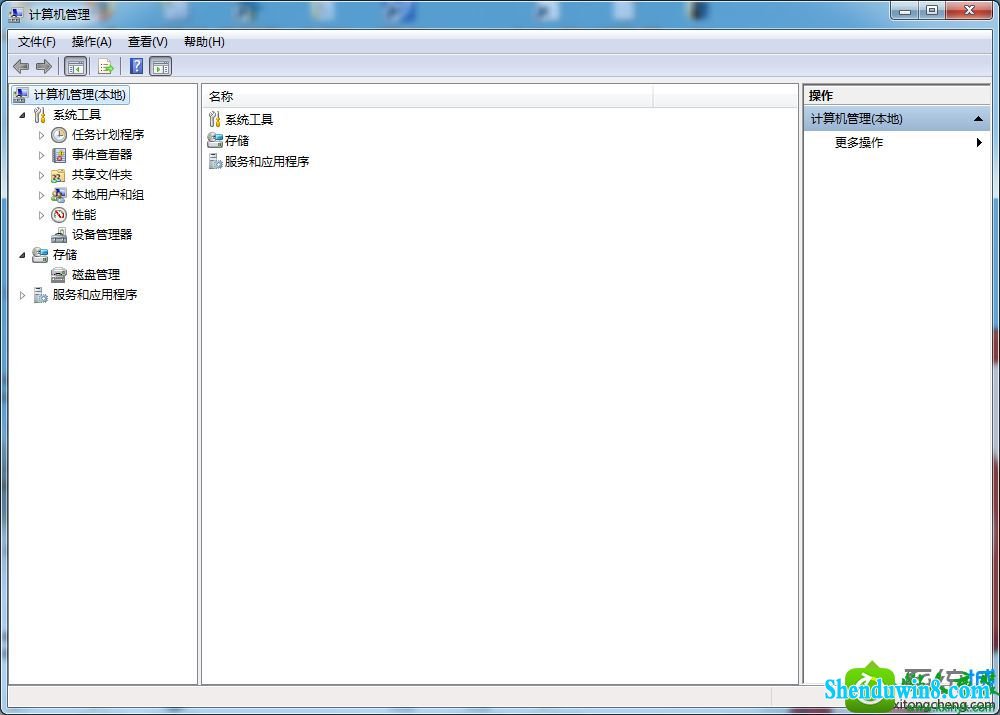Select 系统工具 text in center list

tap(249, 120)
